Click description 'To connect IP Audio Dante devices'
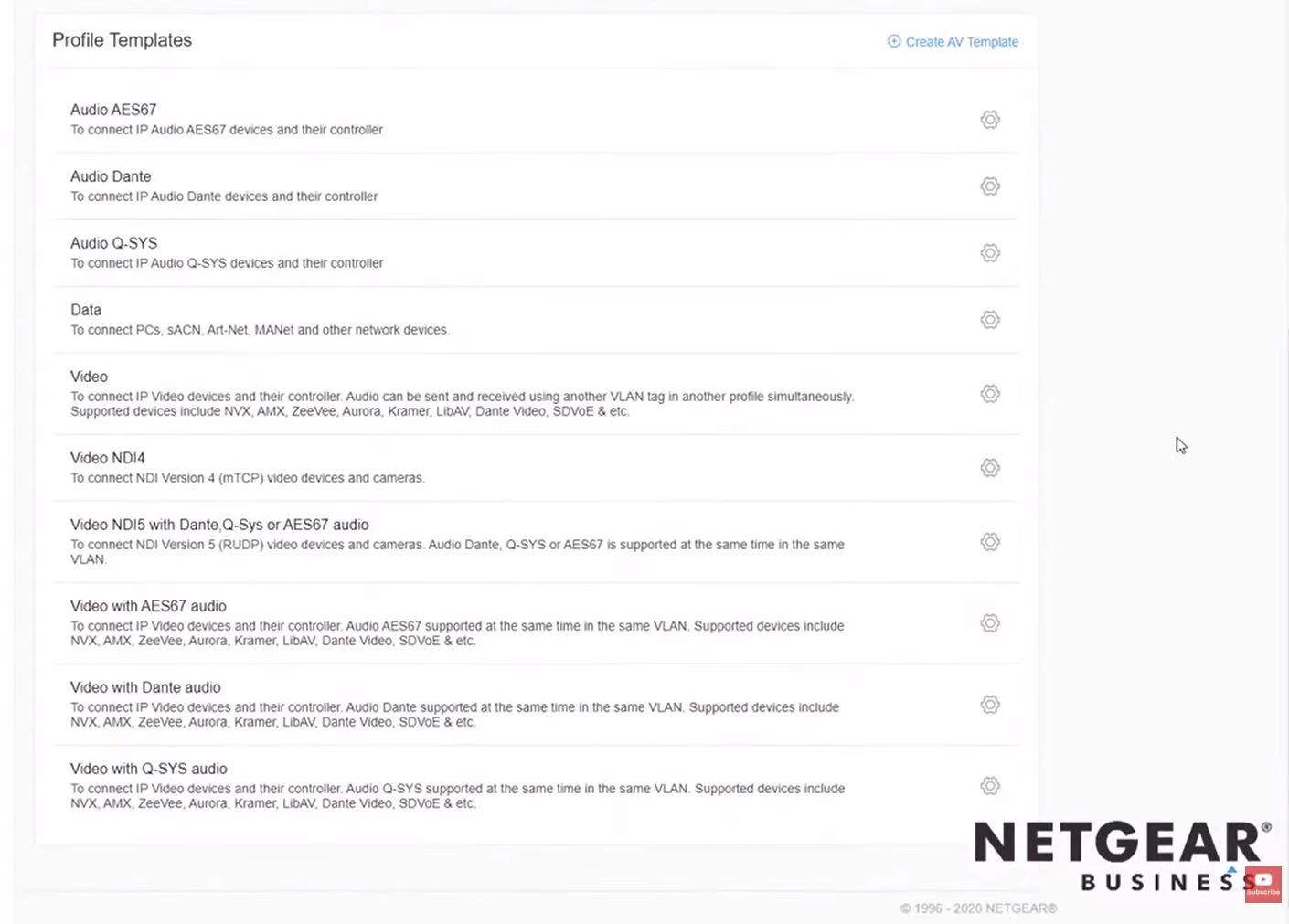 point(224,196)
